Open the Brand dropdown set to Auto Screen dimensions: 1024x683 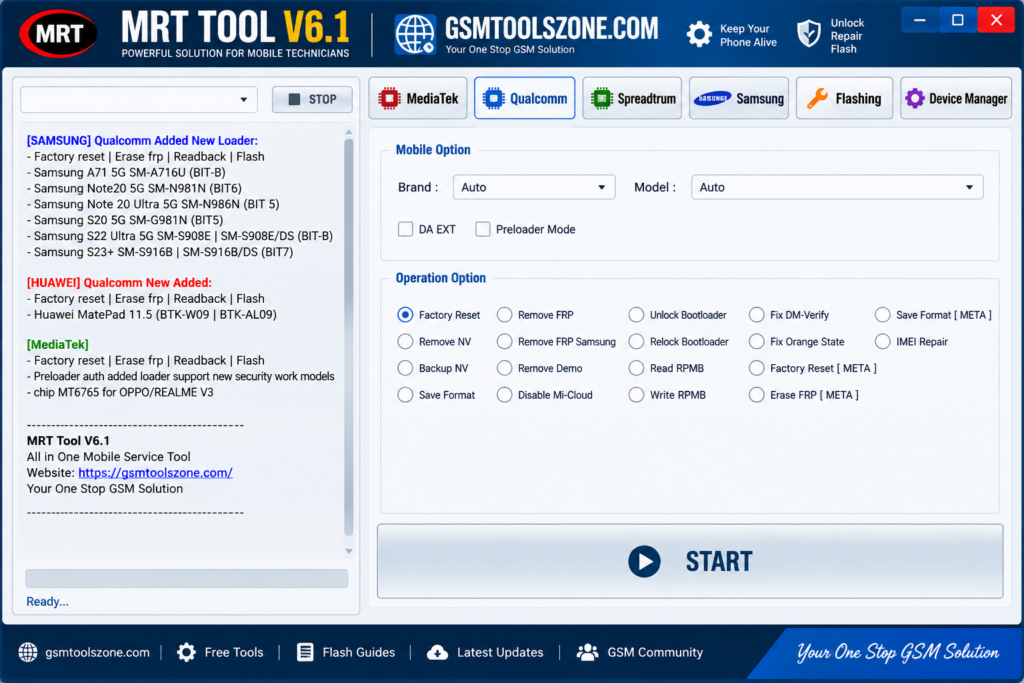click(534, 187)
